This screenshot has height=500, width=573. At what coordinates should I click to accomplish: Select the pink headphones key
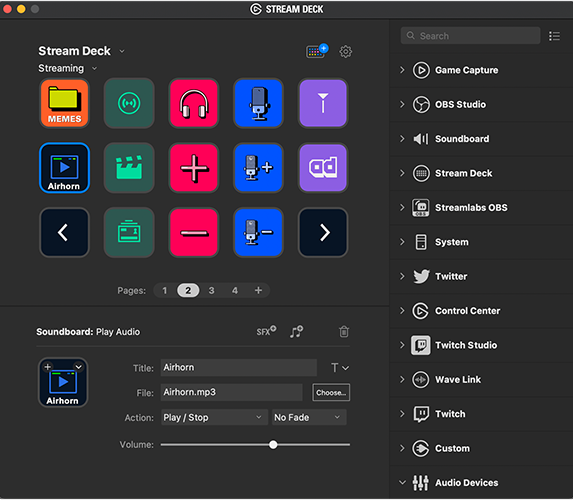coord(194,103)
